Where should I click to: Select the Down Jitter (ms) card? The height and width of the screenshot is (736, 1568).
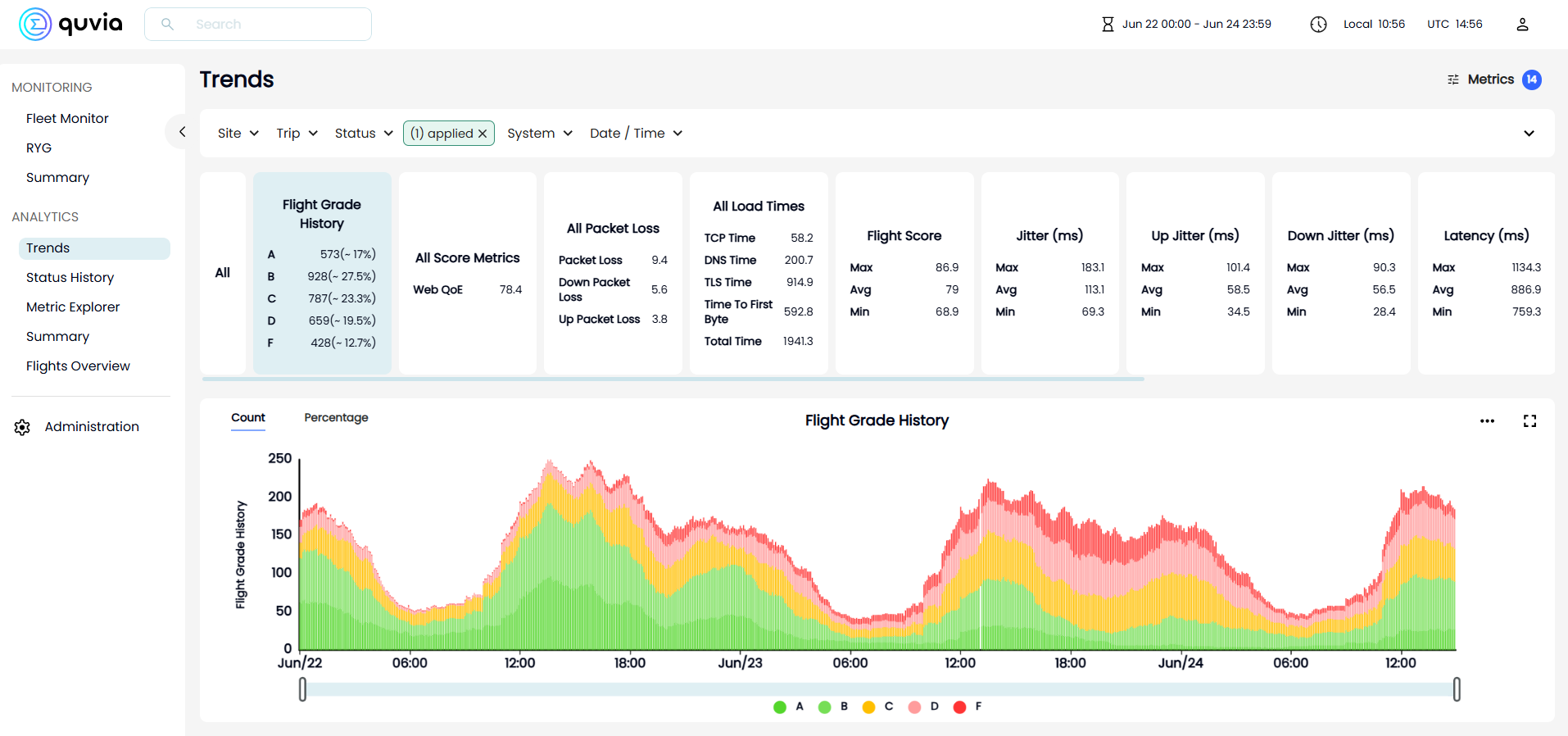pos(1341,273)
